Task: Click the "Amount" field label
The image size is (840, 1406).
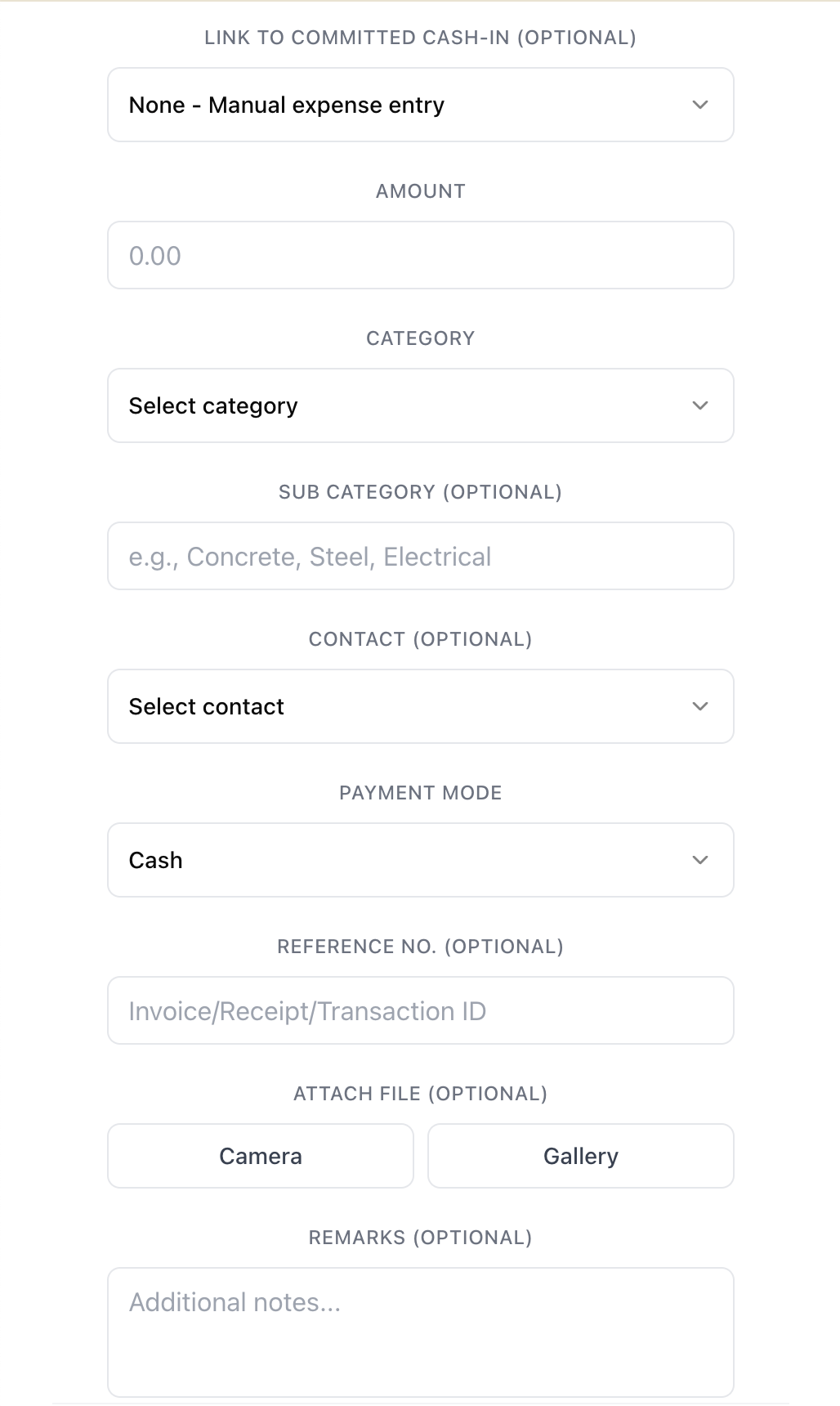Action: click(x=420, y=191)
